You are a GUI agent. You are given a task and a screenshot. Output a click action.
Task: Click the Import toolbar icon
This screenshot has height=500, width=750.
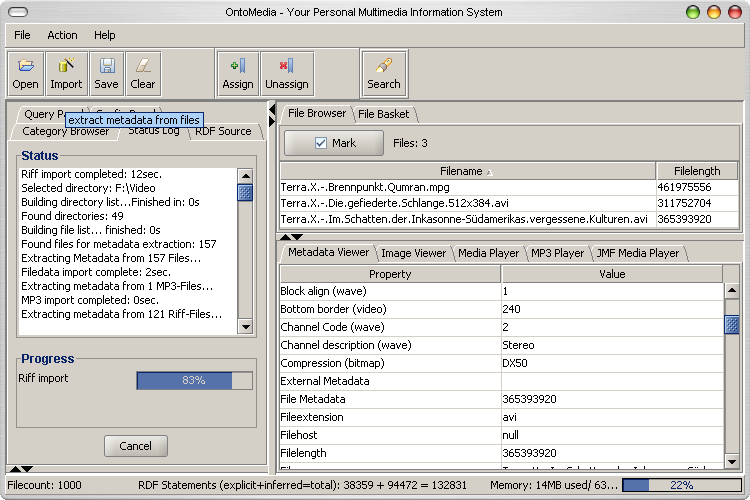pyautogui.click(x=66, y=74)
